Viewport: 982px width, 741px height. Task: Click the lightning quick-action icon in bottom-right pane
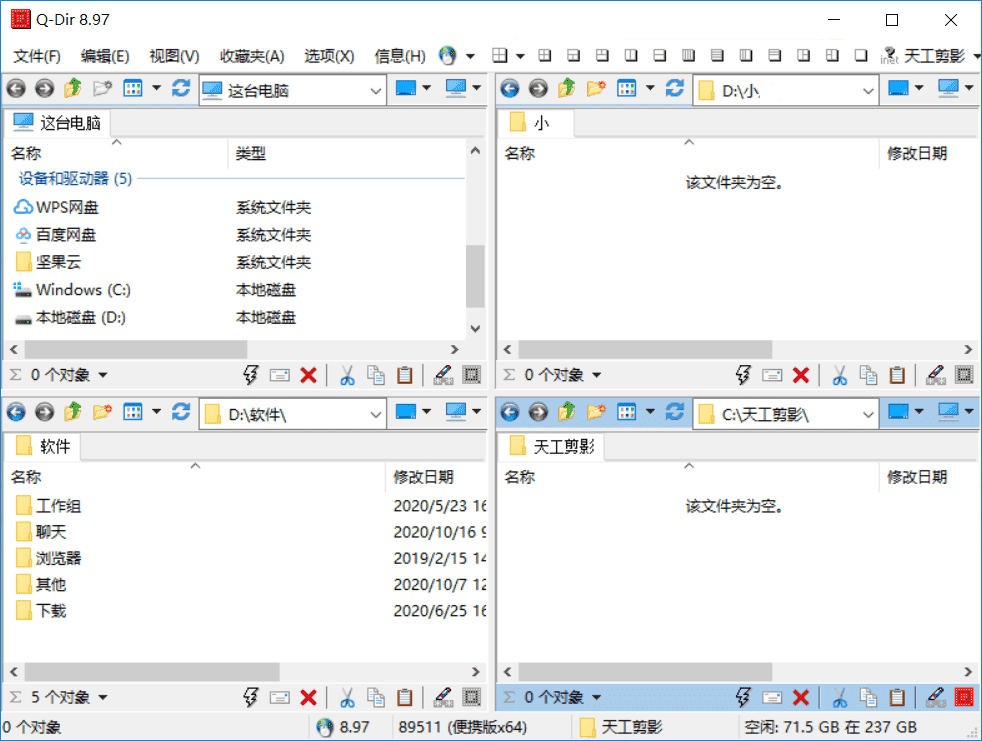point(742,697)
